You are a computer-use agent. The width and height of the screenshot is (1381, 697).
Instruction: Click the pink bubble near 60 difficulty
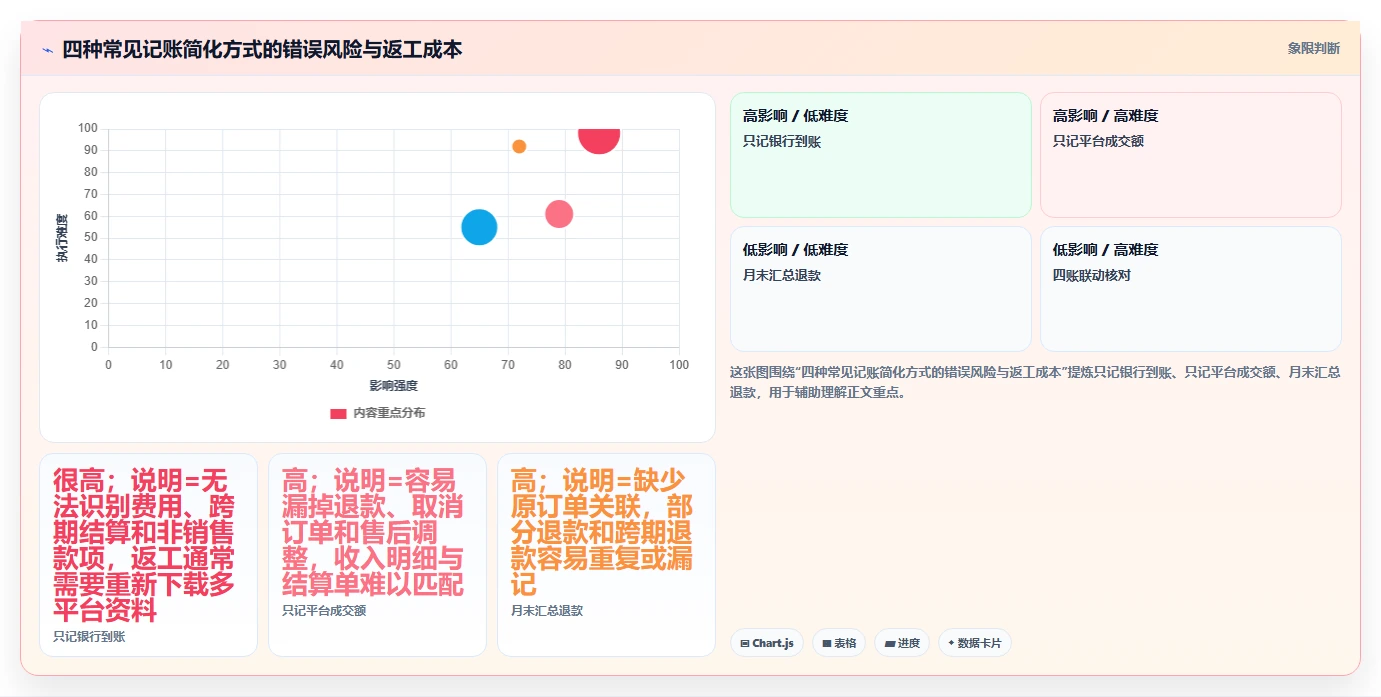coord(559,214)
